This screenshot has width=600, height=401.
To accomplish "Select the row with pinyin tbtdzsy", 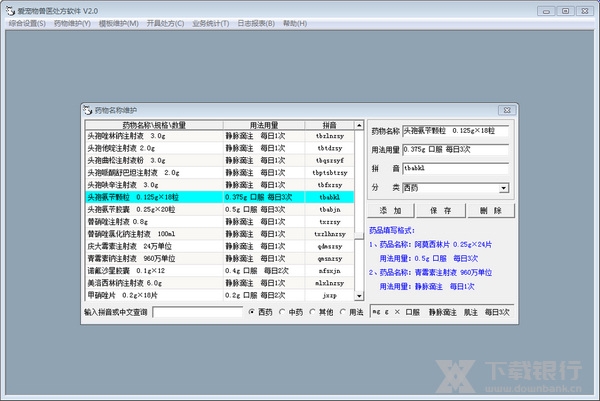I will click(x=220, y=148).
